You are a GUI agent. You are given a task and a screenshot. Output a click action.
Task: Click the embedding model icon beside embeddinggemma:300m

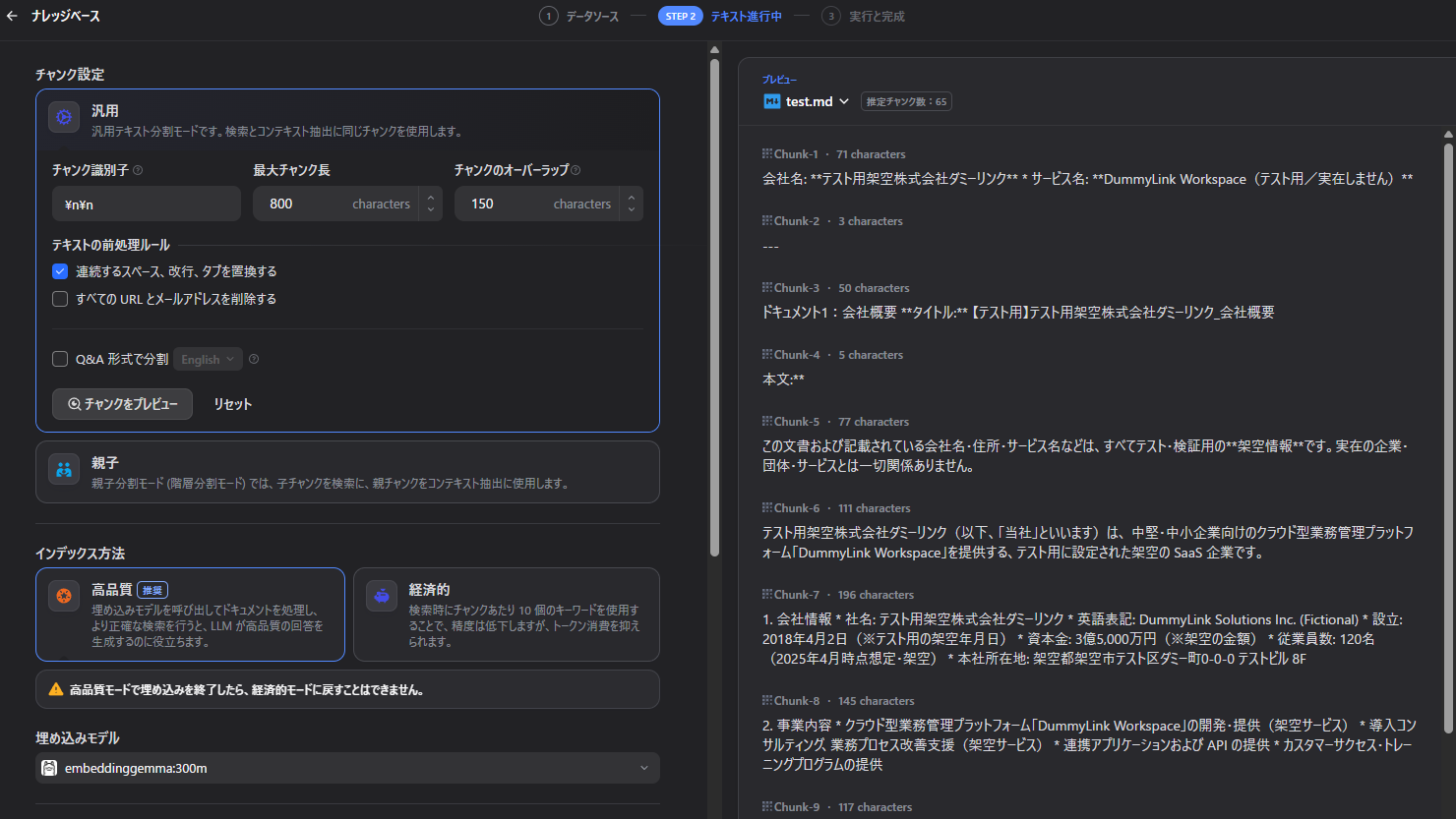pos(48,767)
